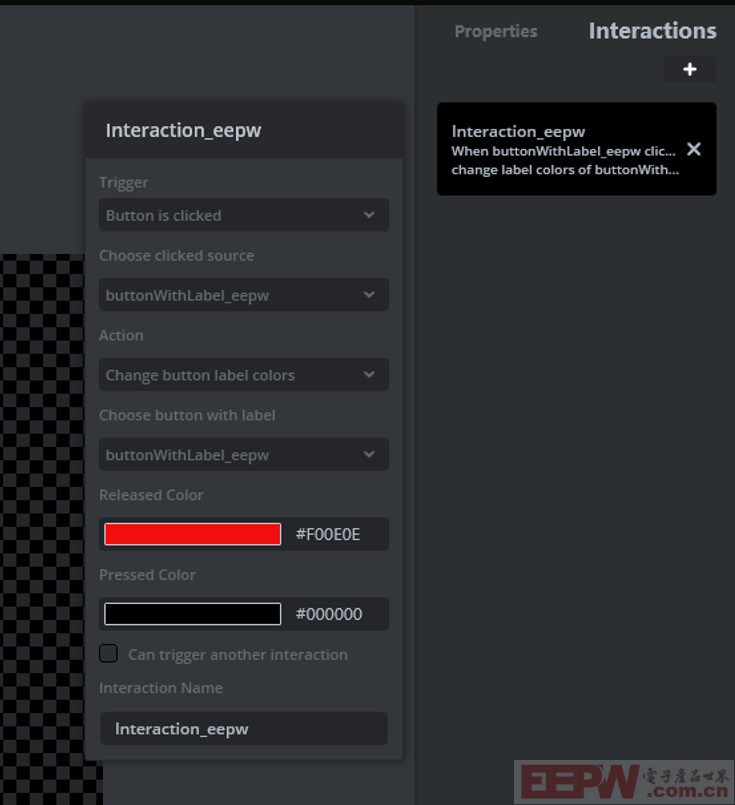The image size is (735, 805).
Task: Pick the black Pressed Color swatch
Action: click(192, 614)
